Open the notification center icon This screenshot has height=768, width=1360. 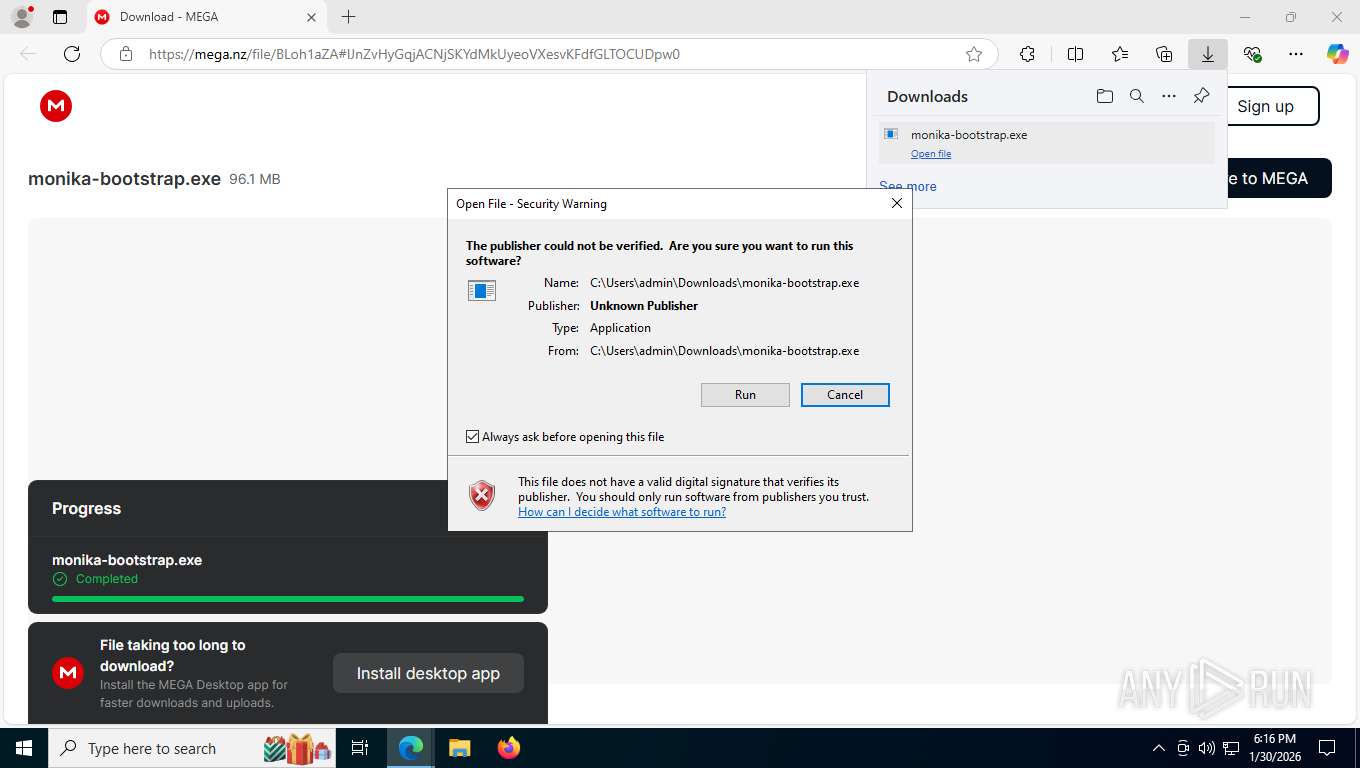[x=1327, y=748]
